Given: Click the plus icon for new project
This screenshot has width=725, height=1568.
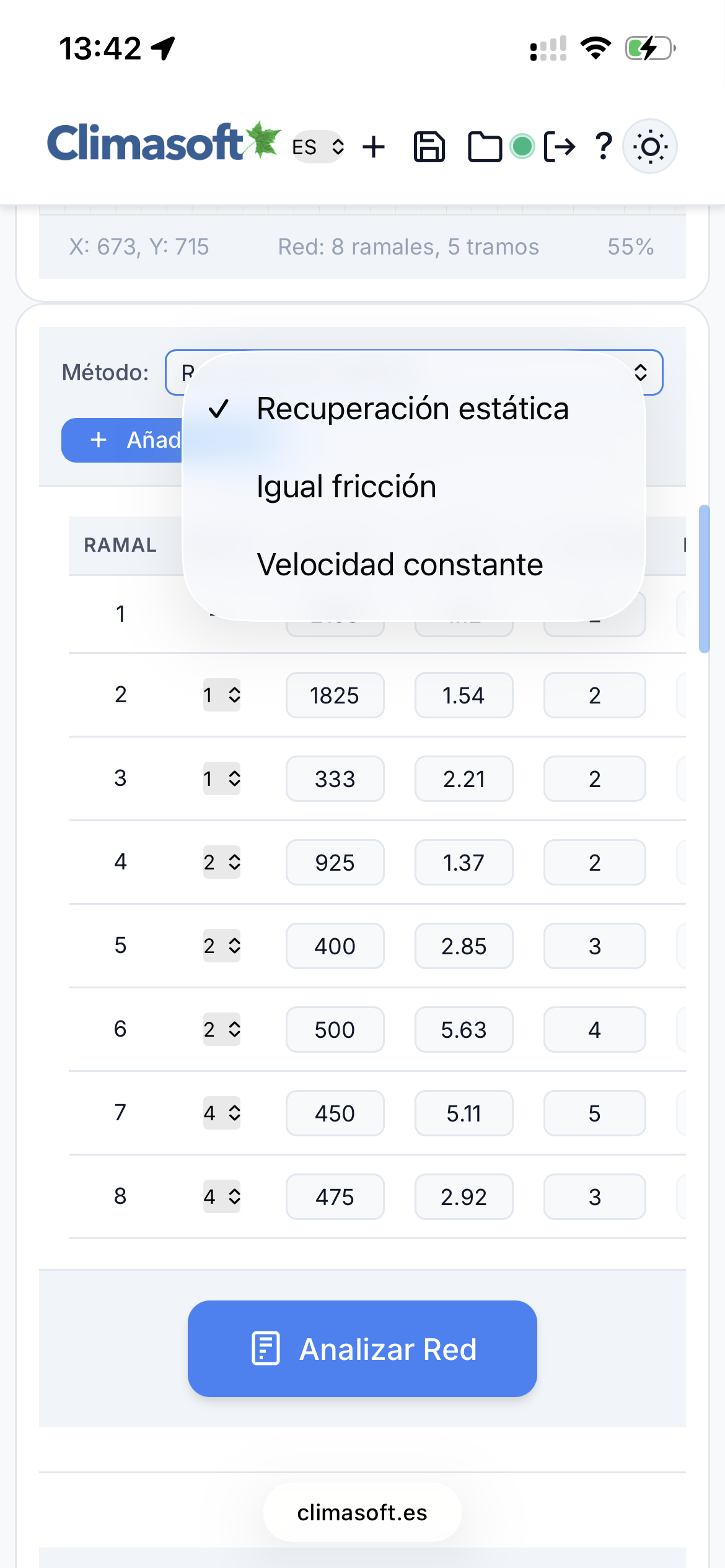Looking at the screenshot, I should 374,147.
